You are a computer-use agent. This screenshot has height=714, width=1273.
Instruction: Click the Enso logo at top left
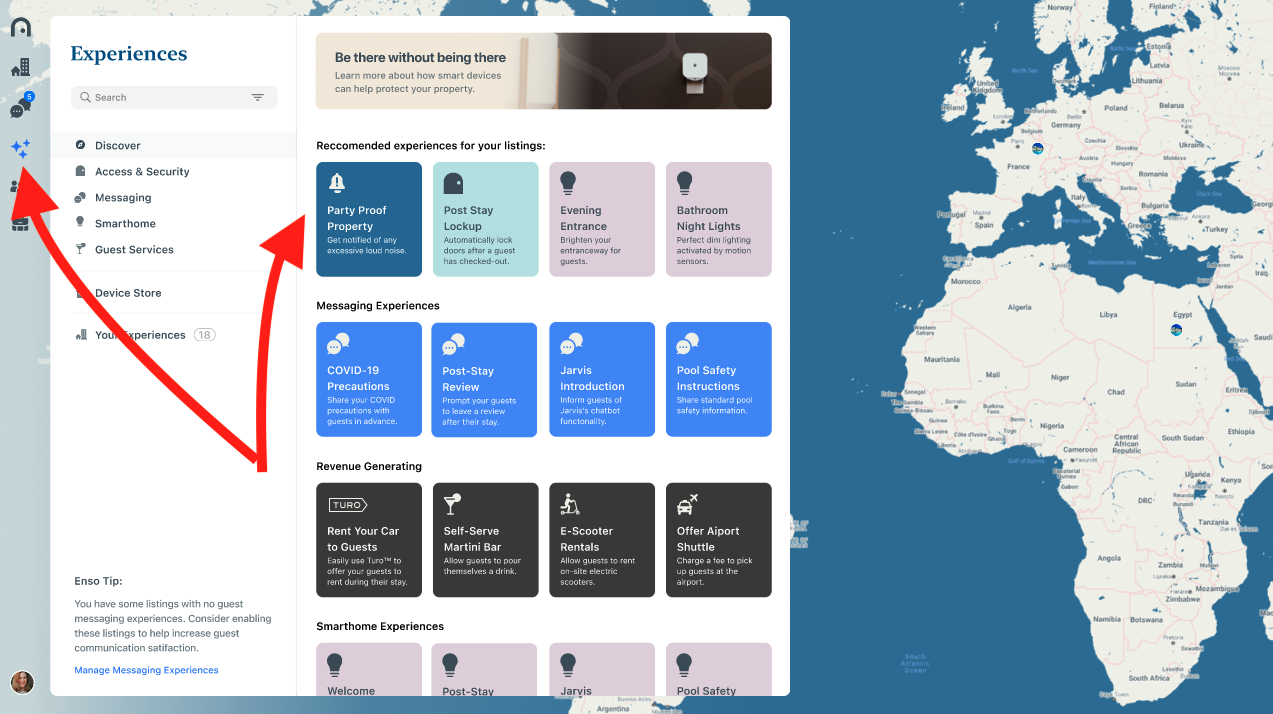coord(20,27)
